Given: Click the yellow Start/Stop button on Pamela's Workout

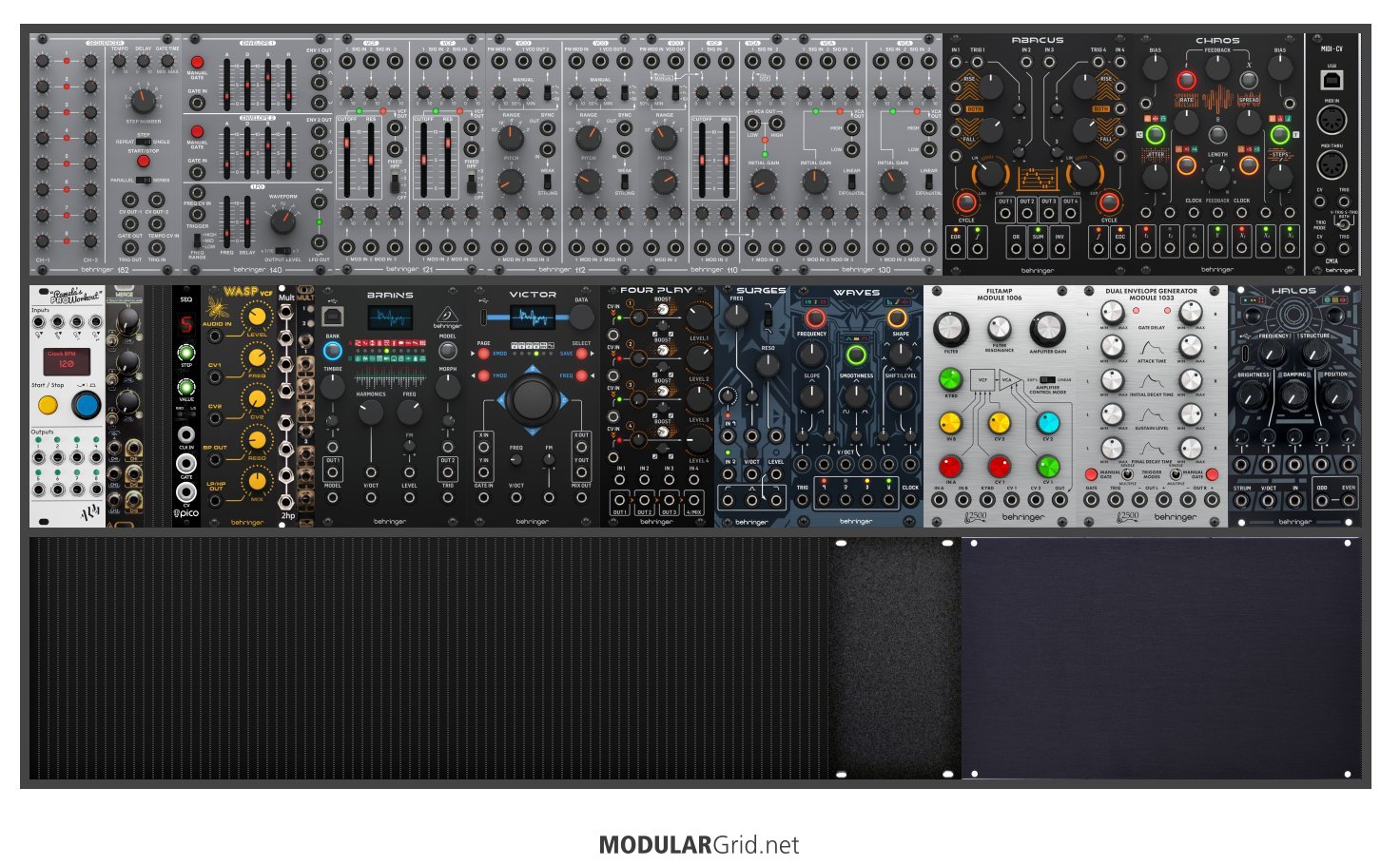Looking at the screenshot, I should (x=48, y=406).
